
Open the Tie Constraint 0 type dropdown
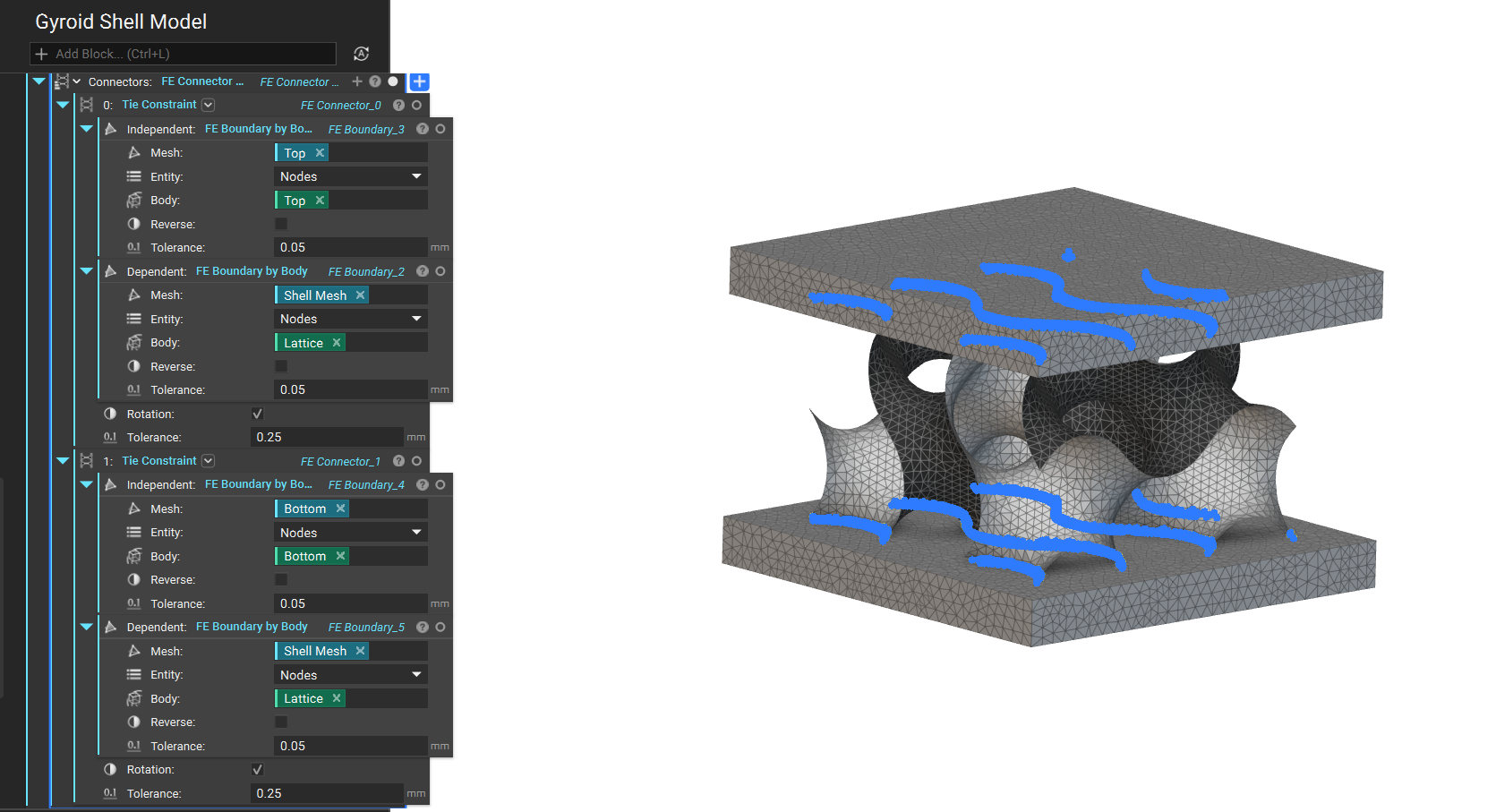[x=208, y=105]
